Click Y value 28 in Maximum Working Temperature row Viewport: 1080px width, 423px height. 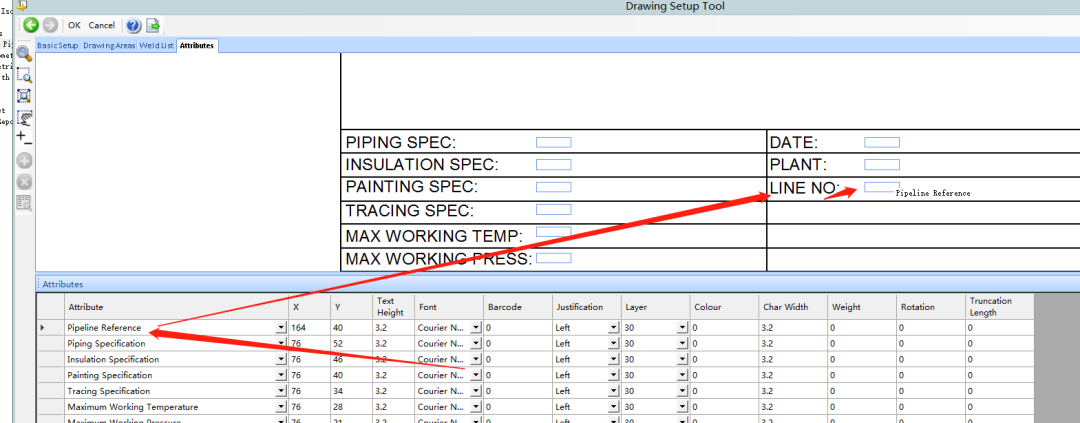click(x=351, y=407)
